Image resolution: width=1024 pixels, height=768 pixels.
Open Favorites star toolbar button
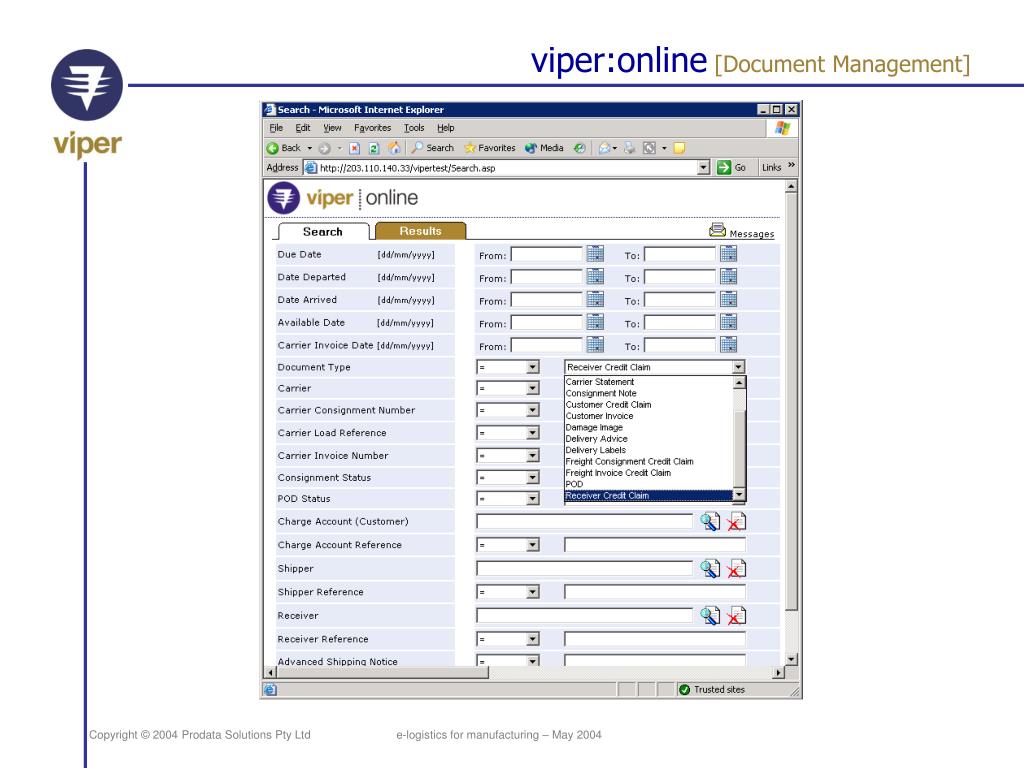pos(490,148)
